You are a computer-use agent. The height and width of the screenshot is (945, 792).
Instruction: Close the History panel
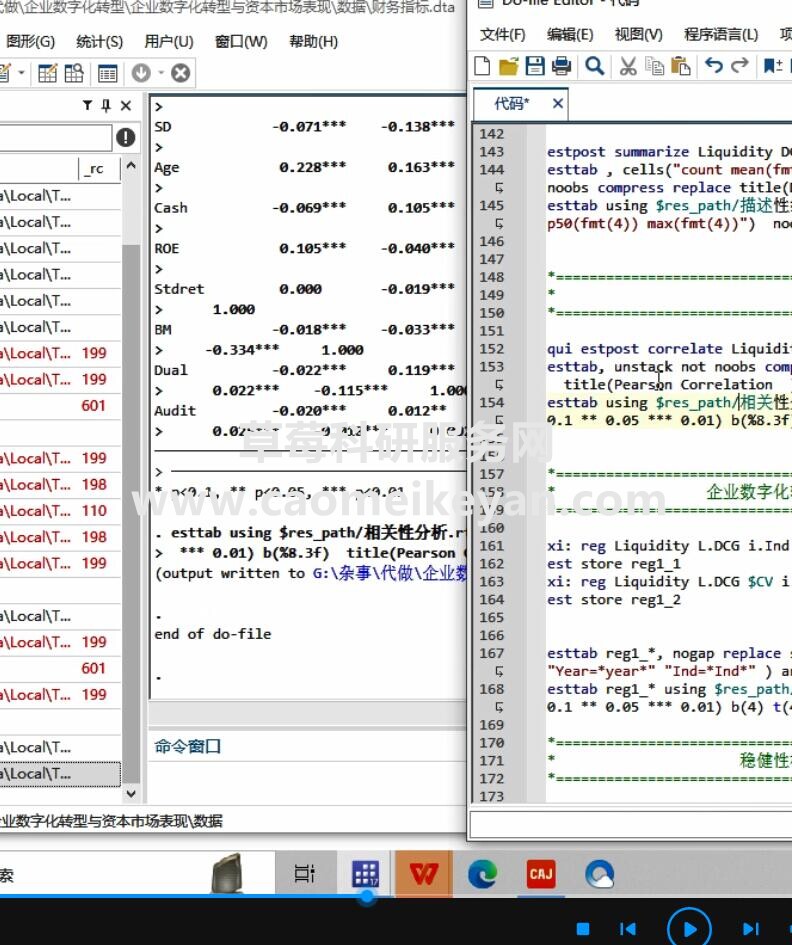click(x=125, y=105)
